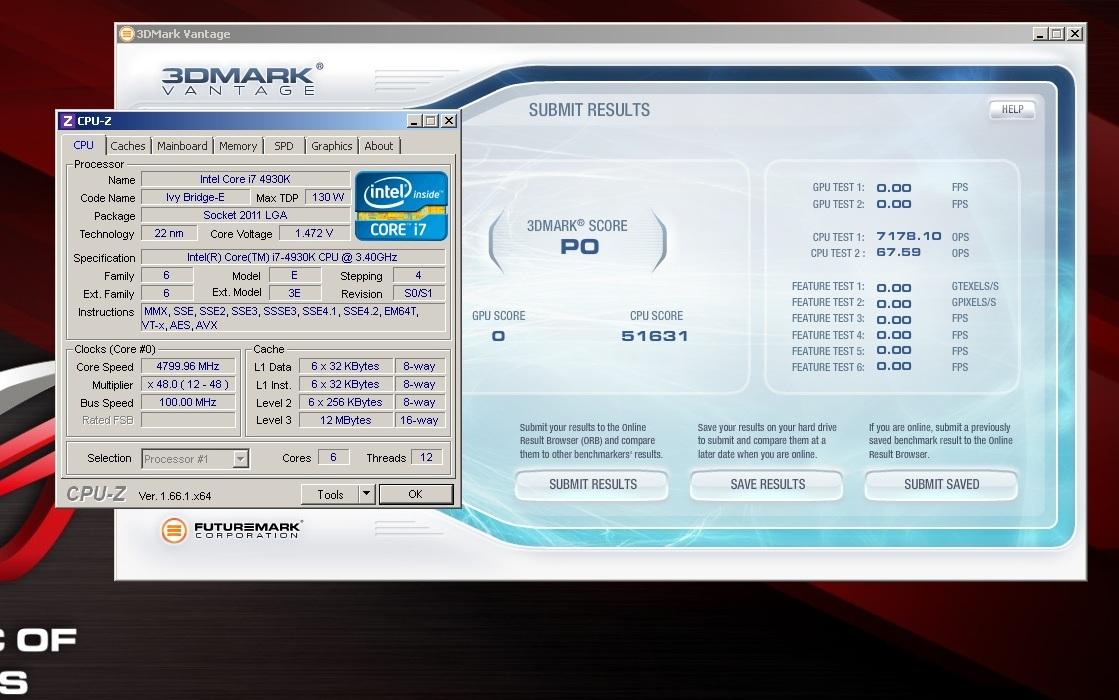Click the Level 3 cache value 12 MBytes
This screenshot has height=700, width=1119.
pyautogui.click(x=345, y=420)
